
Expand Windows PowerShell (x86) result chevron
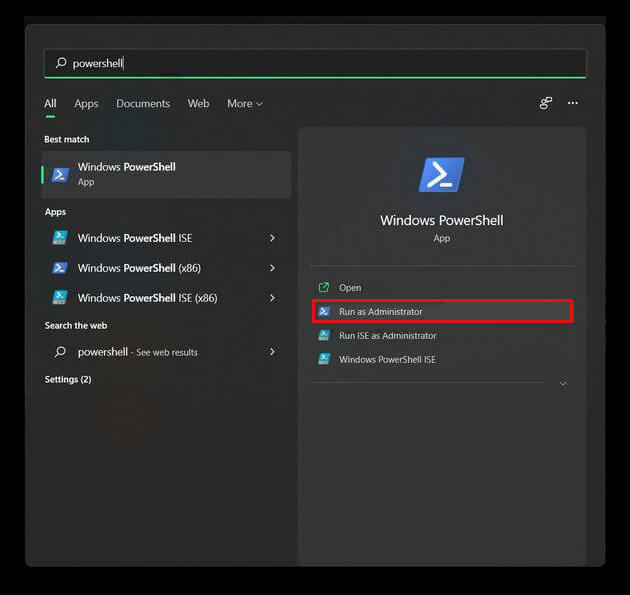coord(272,268)
